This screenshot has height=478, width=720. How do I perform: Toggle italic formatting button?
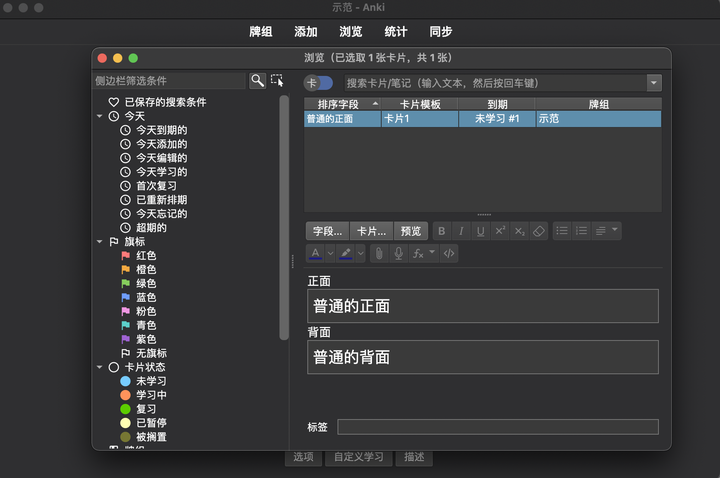click(461, 231)
